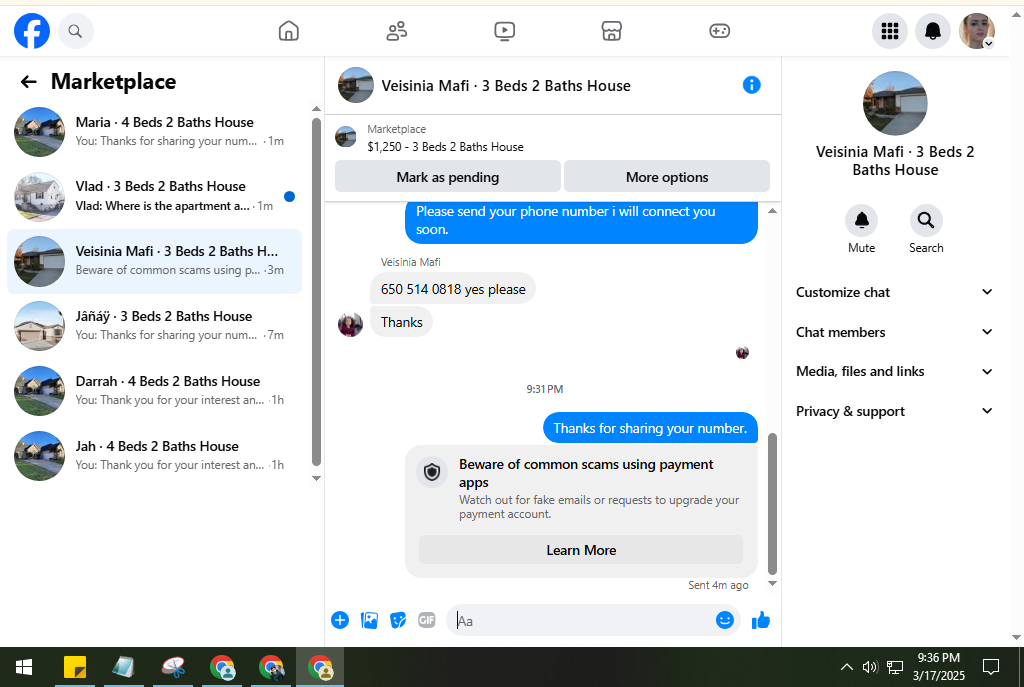Show hidden tray icons chevron
This screenshot has width=1024, height=687.
coord(846,667)
